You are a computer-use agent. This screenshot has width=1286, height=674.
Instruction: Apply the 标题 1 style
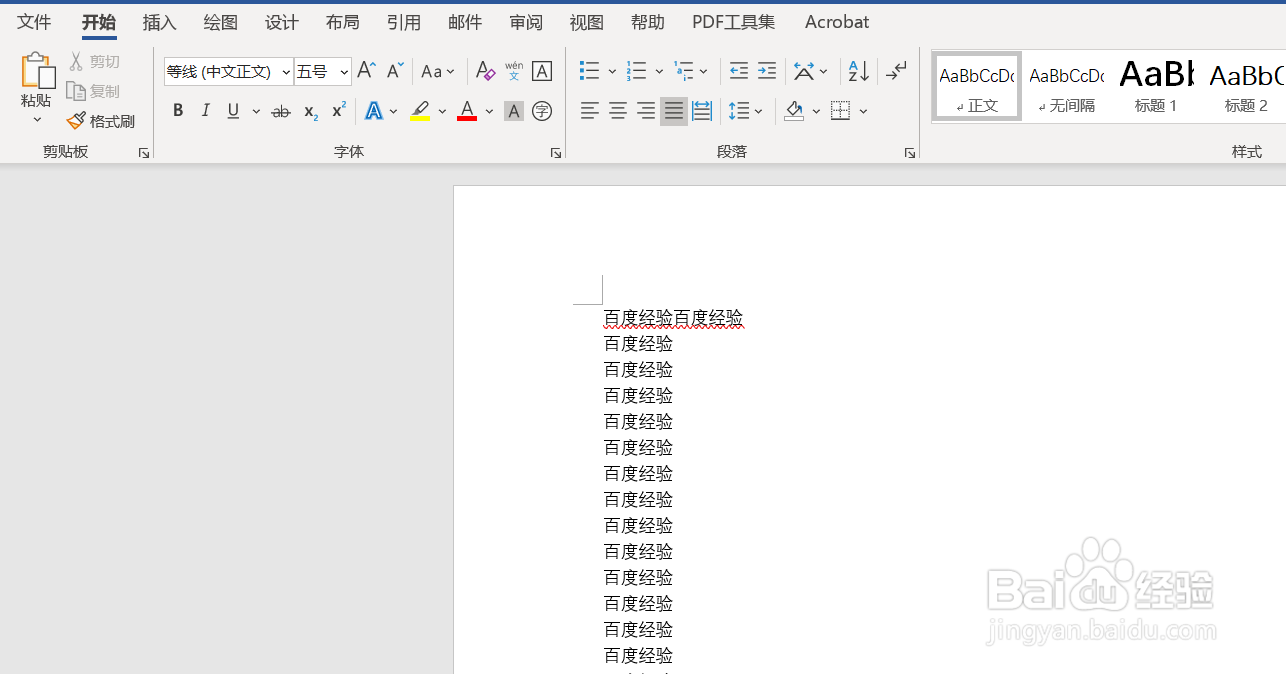tap(1156, 85)
